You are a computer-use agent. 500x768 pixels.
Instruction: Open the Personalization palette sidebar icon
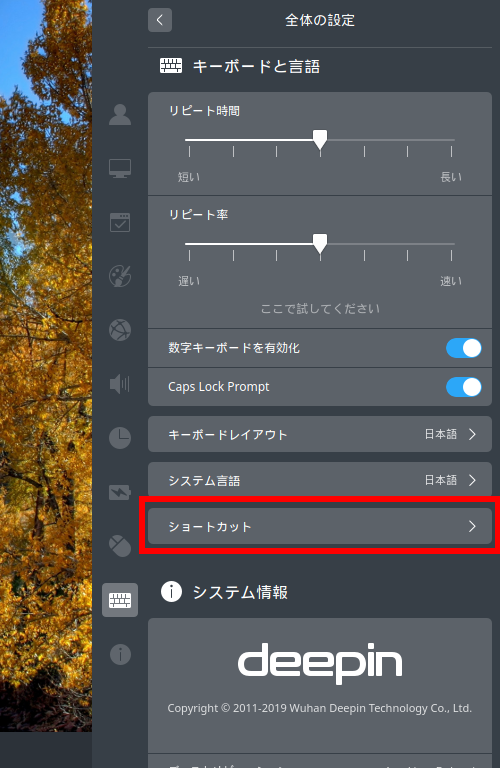tap(120, 276)
